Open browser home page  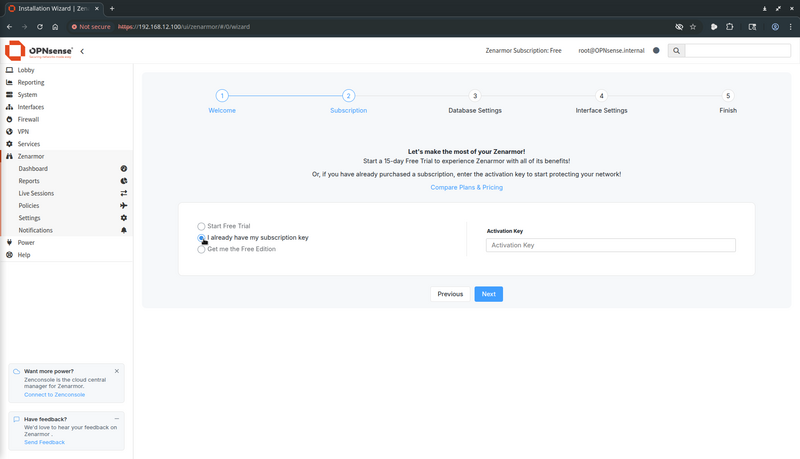click(x=55, y=27)
